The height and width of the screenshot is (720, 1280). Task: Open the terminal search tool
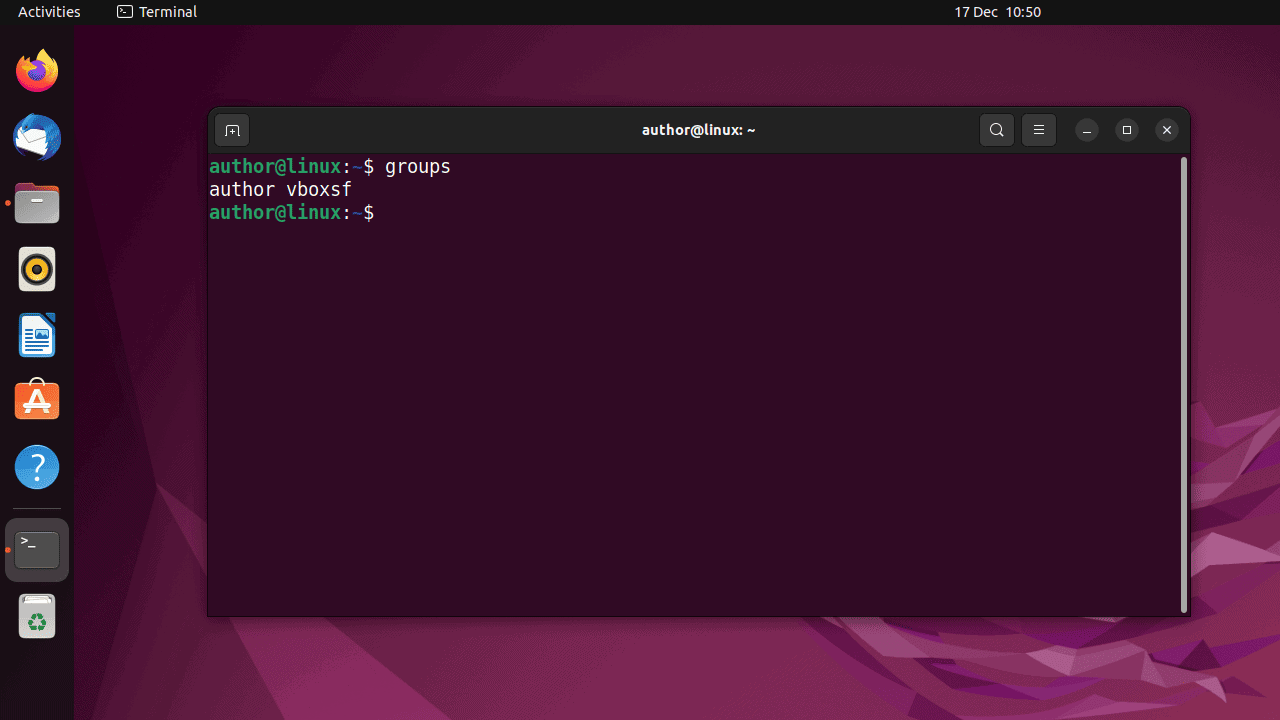click(x=997, y=130)
